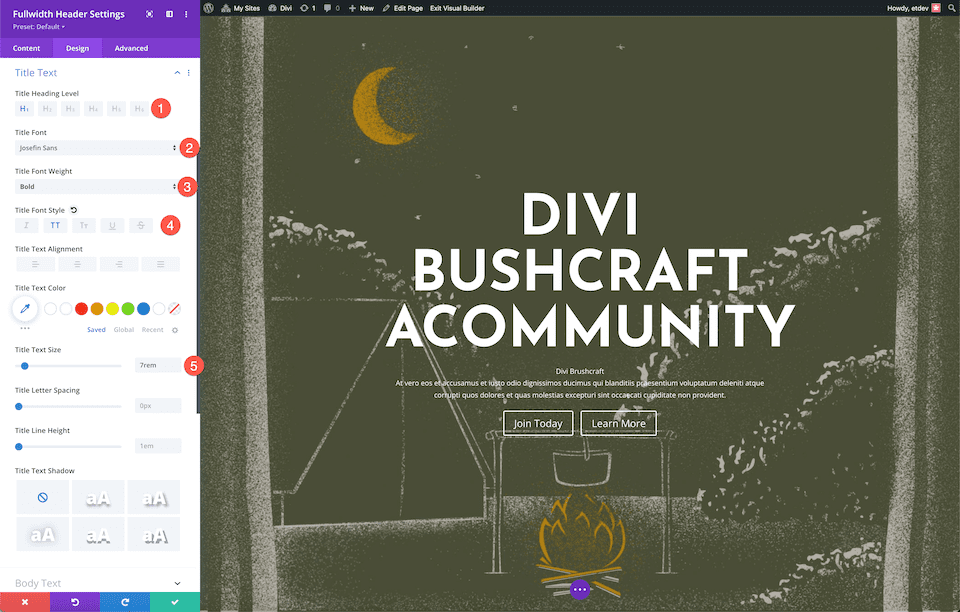The image size is (960, 612).
Task: Switch to the Advanced tab
Action: [131, 48]
